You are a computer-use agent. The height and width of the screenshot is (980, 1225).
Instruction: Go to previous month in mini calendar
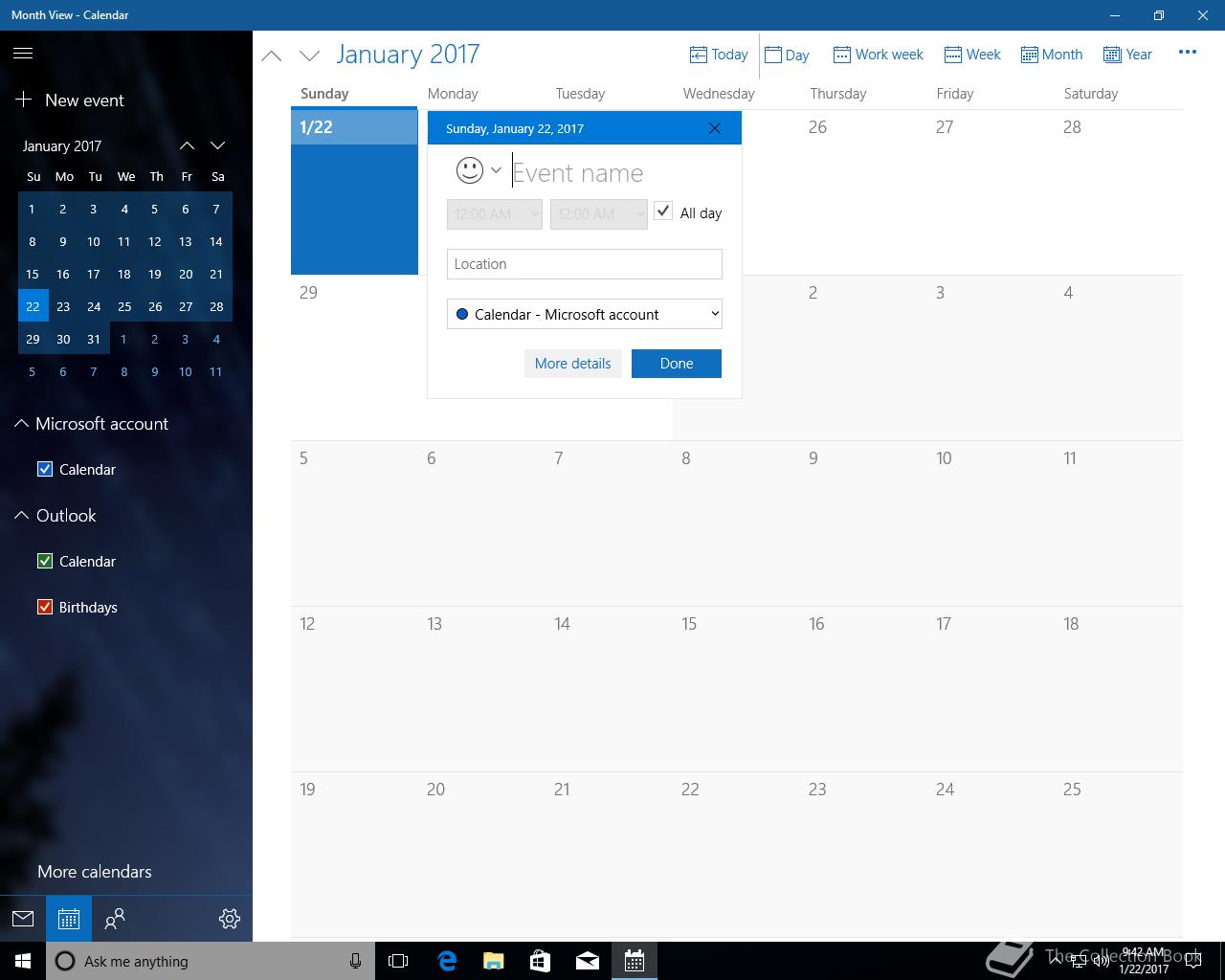(187, 145)
